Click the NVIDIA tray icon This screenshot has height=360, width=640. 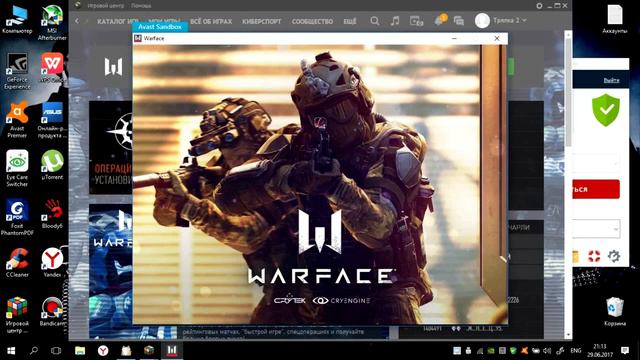(491, 351)
